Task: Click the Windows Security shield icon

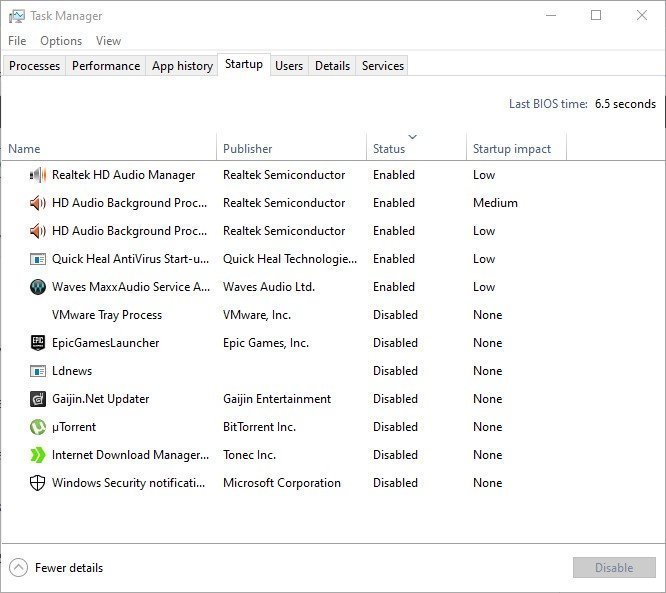Action: (x=38, y=483)
